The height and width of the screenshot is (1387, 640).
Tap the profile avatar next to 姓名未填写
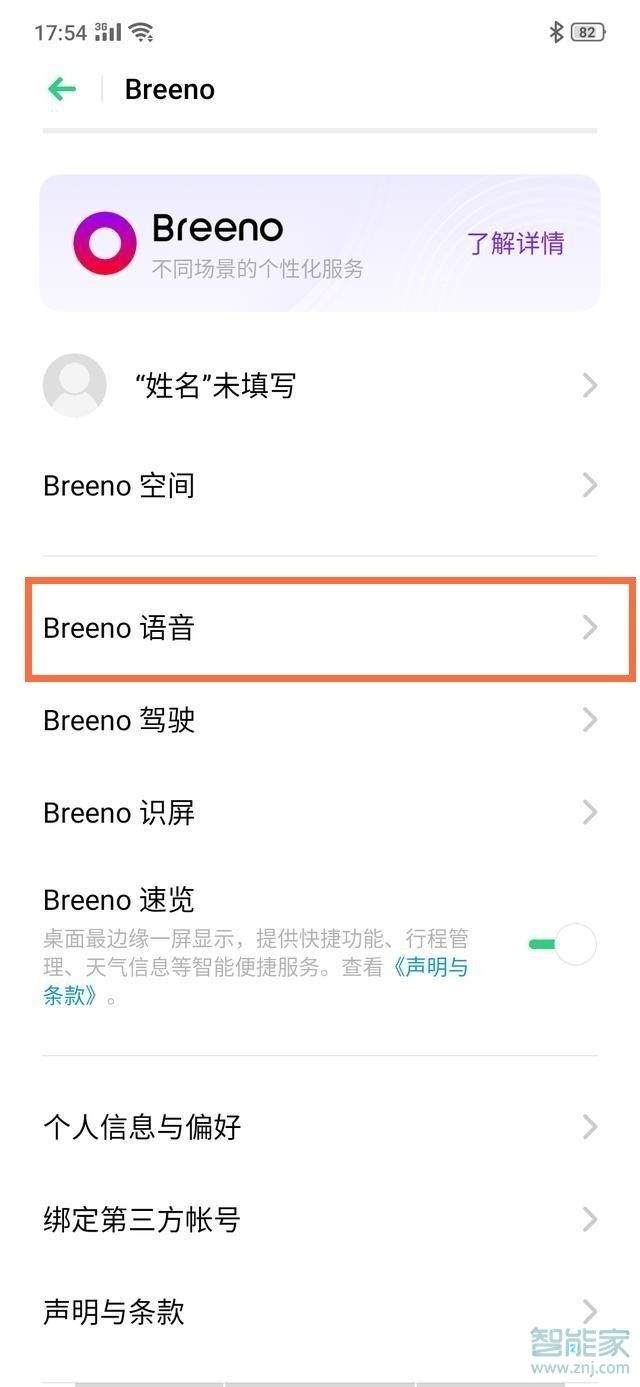coord(74,385)
